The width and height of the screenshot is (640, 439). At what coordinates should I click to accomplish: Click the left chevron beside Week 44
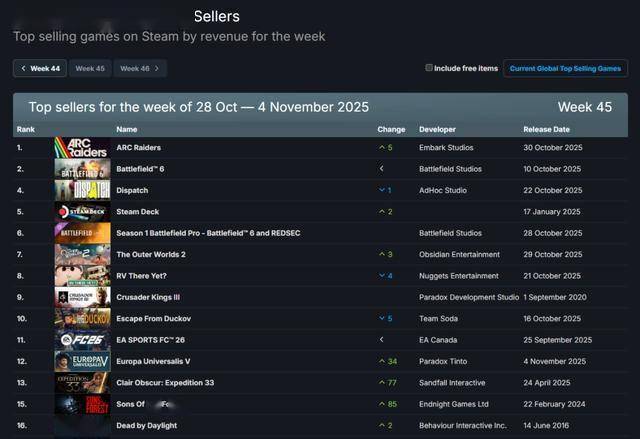(23, 69)
